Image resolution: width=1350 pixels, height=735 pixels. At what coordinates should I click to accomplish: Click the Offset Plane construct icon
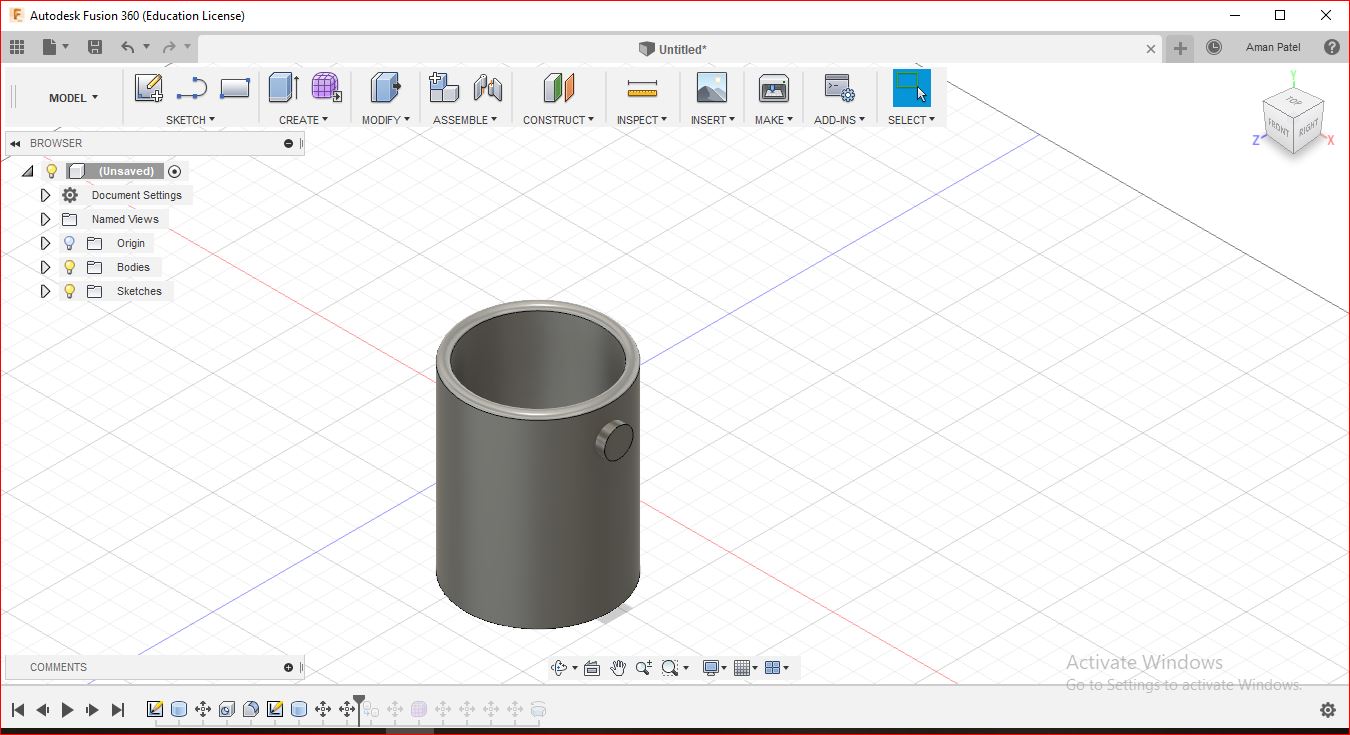(x=559, y=88)
